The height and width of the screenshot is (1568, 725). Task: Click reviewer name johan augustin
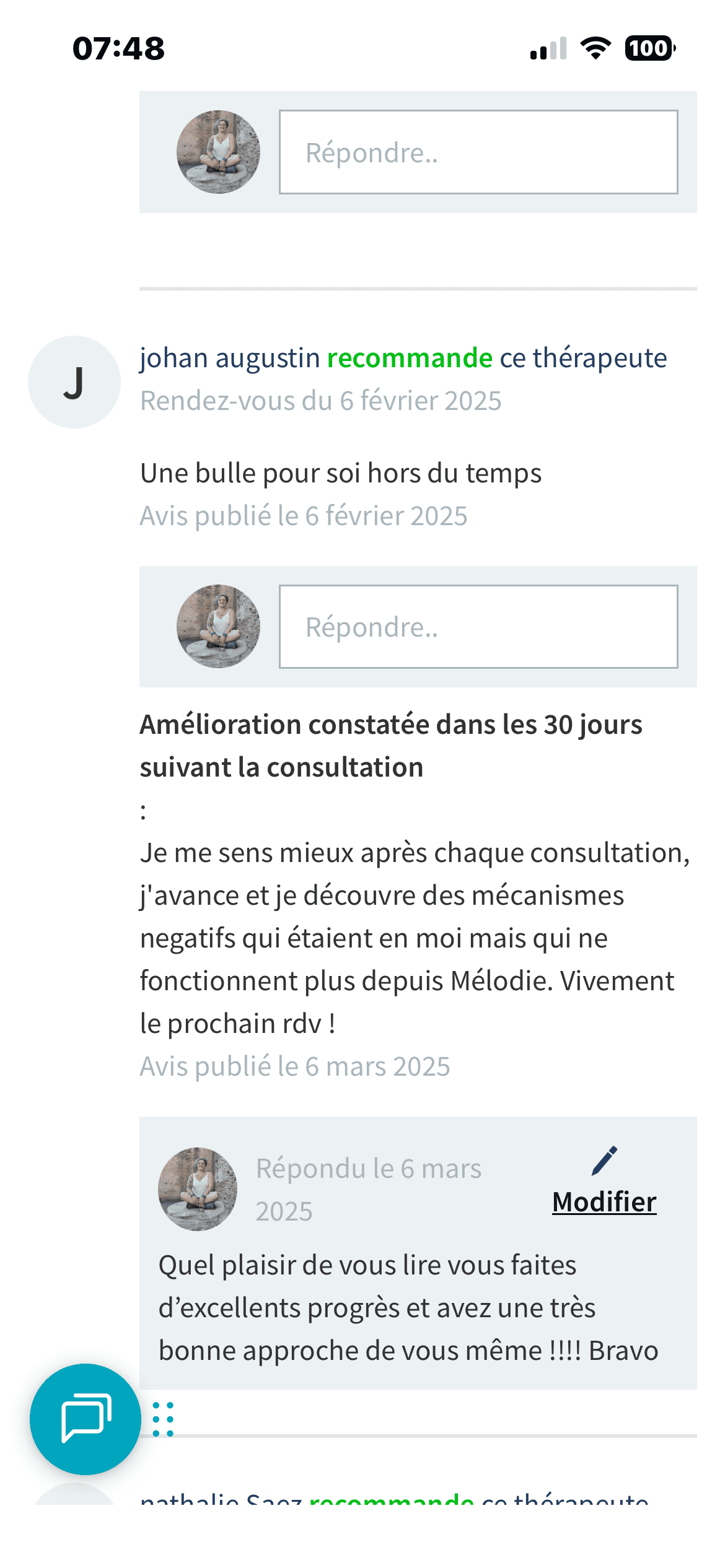pos(230,358)
